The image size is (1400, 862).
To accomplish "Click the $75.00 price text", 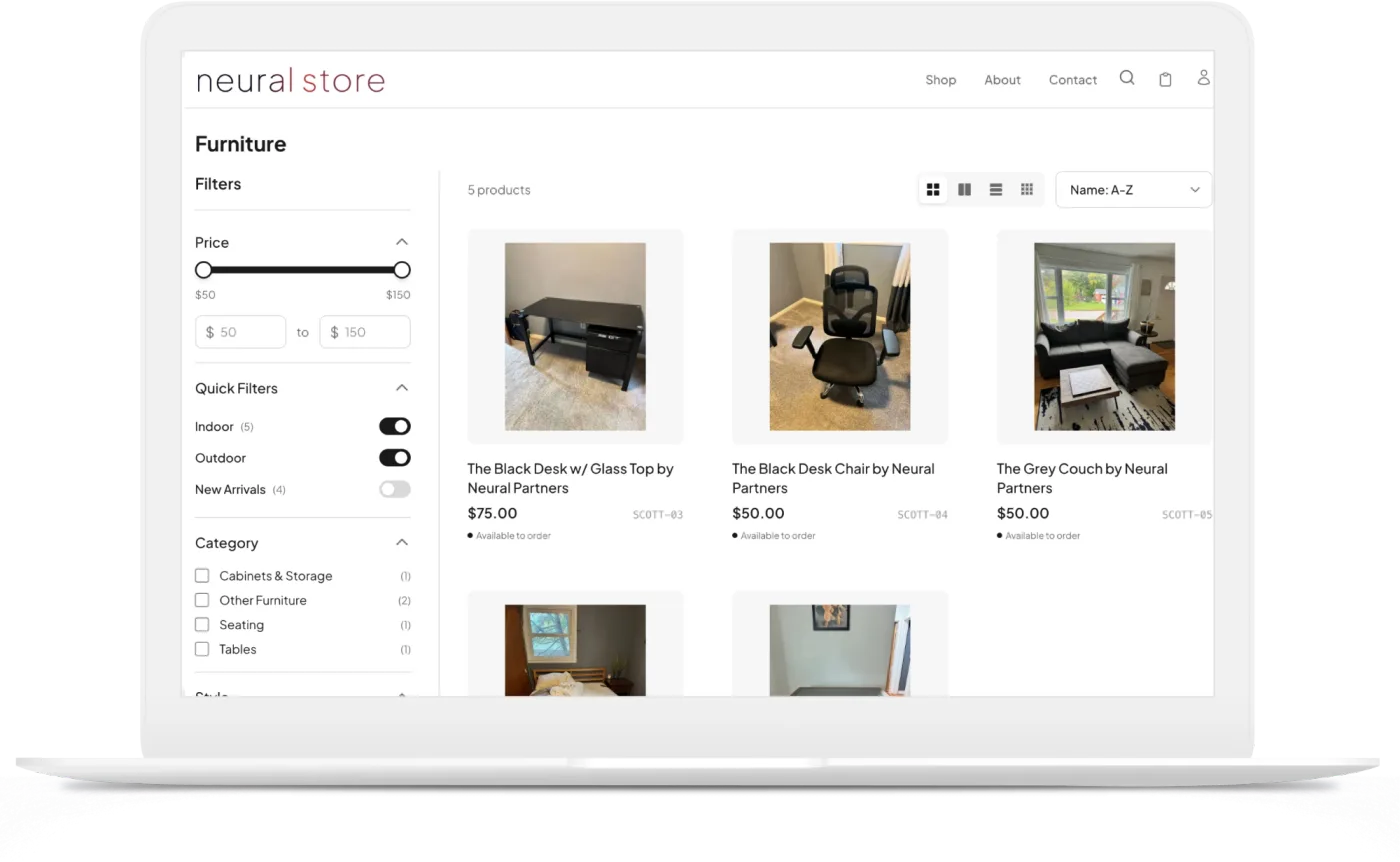I will pos(492,513).
